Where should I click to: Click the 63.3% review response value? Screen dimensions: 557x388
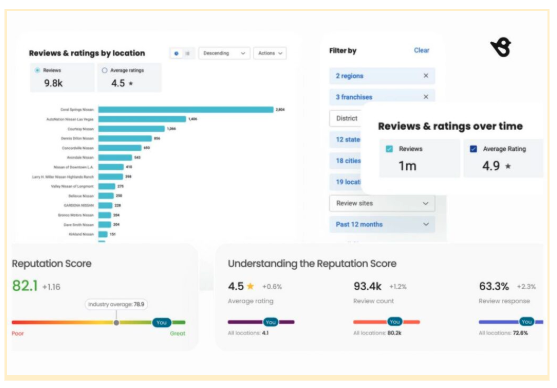tap(494, 286)
